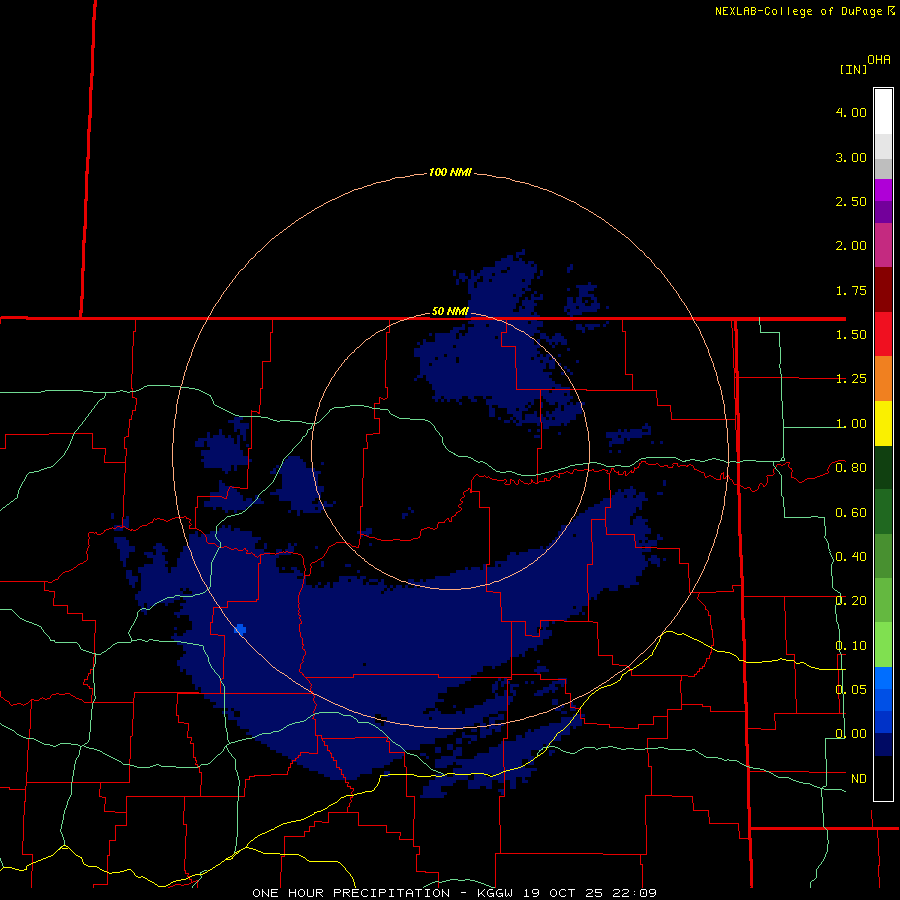This screenshot has width=900, height=900.
Task: Select the black ND swatch in scale
Action: 883,778
